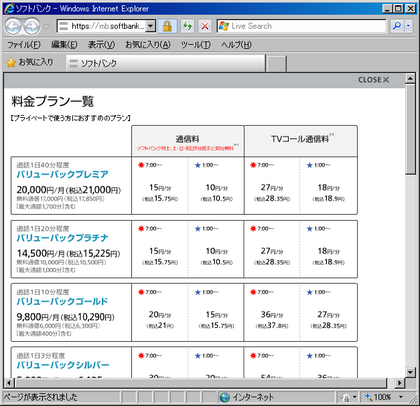
Task: Click the 通話1日10分程度 label
Action: pos(43,292)
